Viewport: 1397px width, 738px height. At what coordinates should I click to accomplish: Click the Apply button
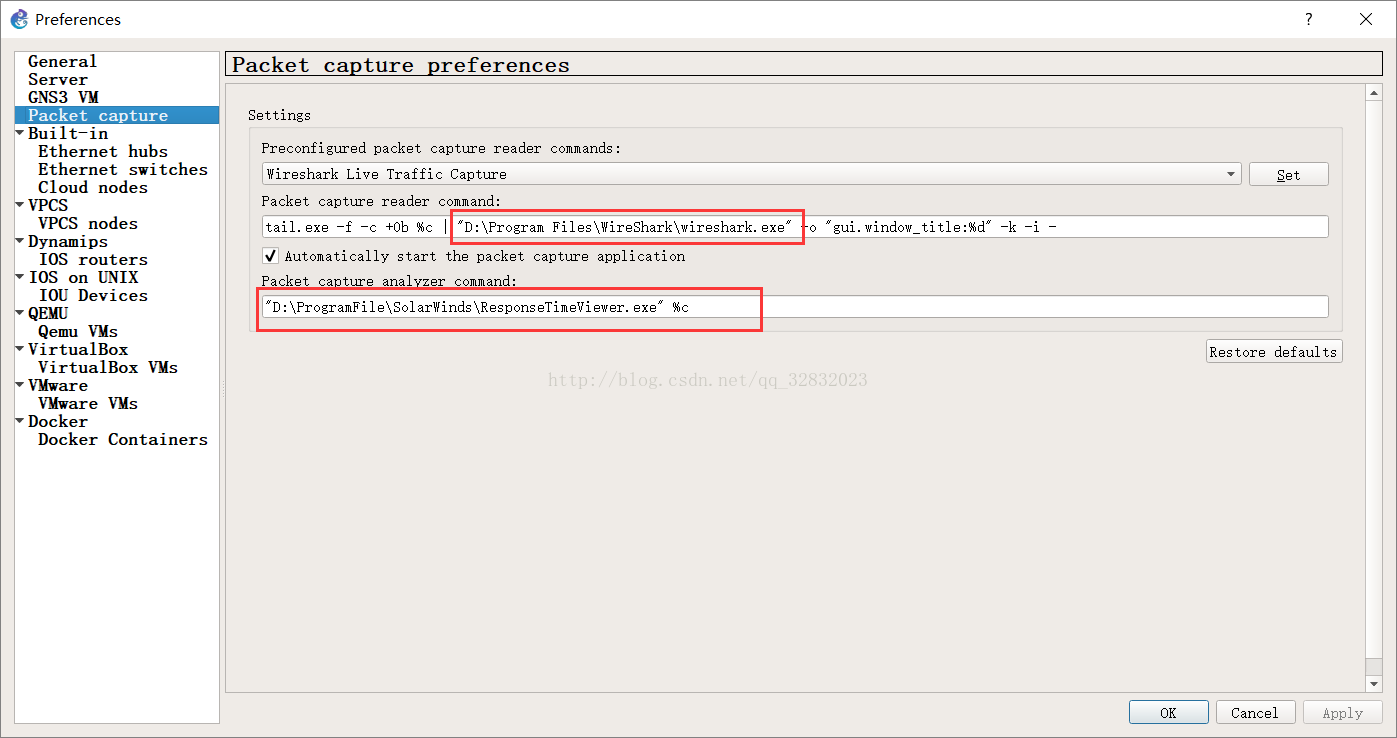click(x=1342, y=713)
